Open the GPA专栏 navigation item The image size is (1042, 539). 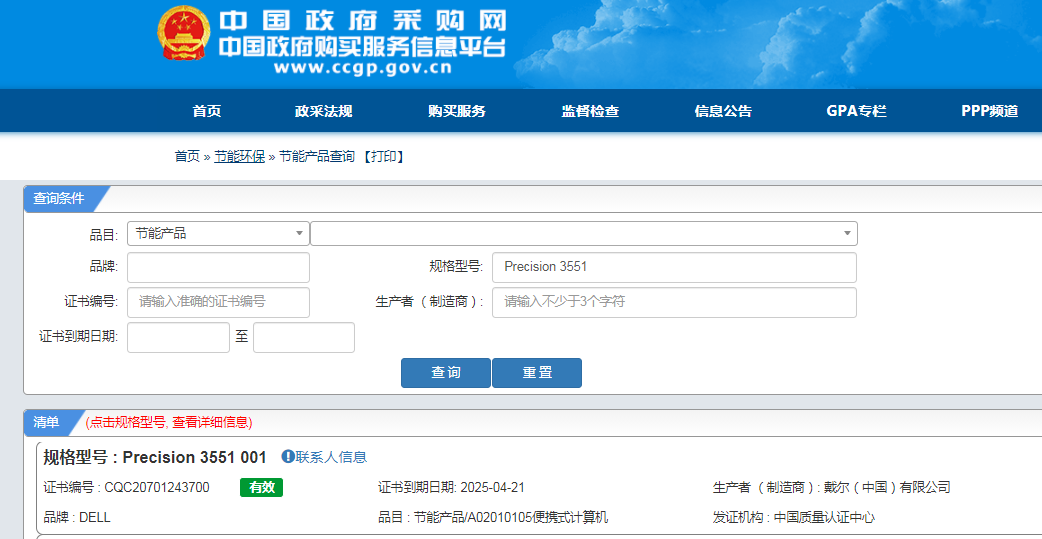coord(857,111)
